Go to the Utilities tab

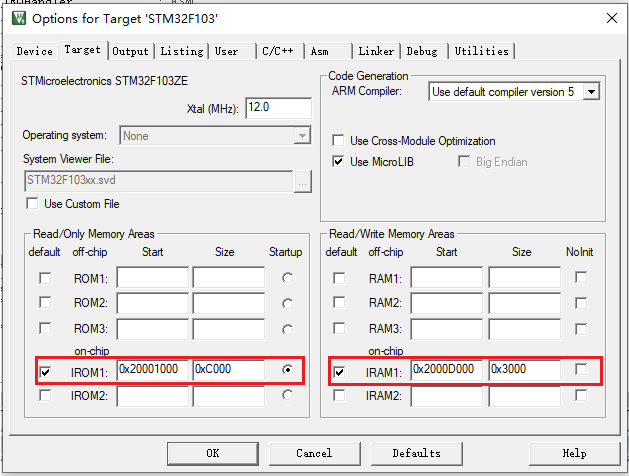[x=481, y=51]
